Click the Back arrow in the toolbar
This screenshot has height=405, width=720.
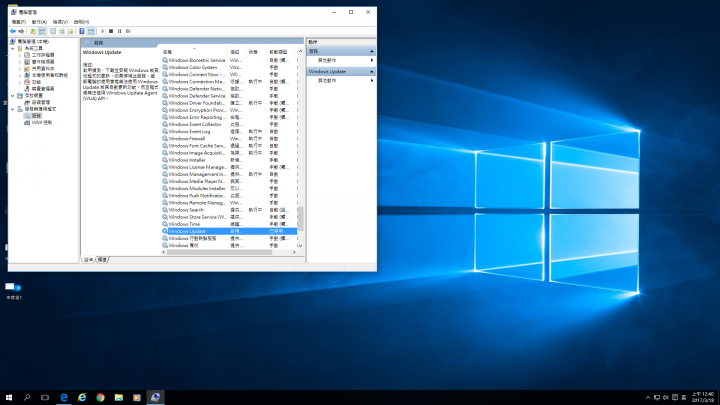13,31
